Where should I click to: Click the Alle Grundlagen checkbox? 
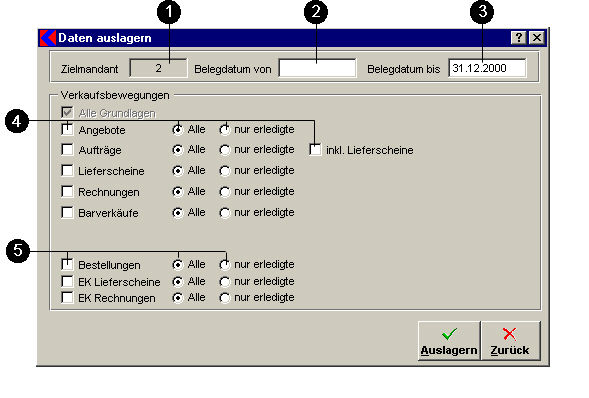(x=67, y=112)
